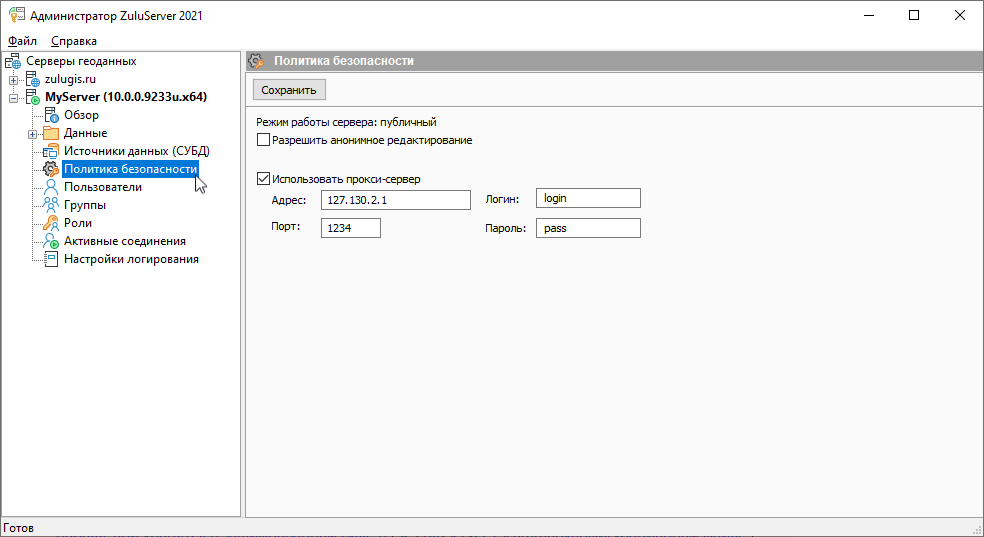984x537 pixels.
Task: Collapse the MyServer tree node
Action: [x=14, y=97]
